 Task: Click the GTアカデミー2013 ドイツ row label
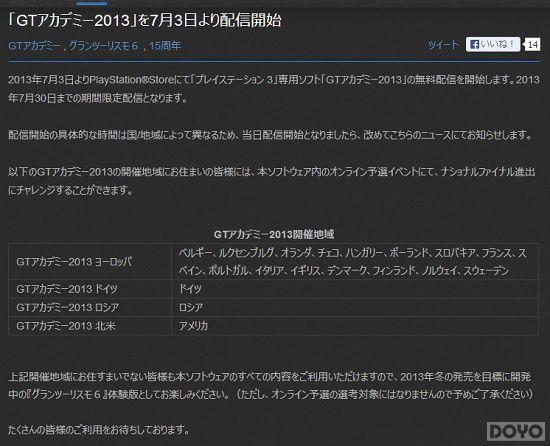tap(67, 289)
